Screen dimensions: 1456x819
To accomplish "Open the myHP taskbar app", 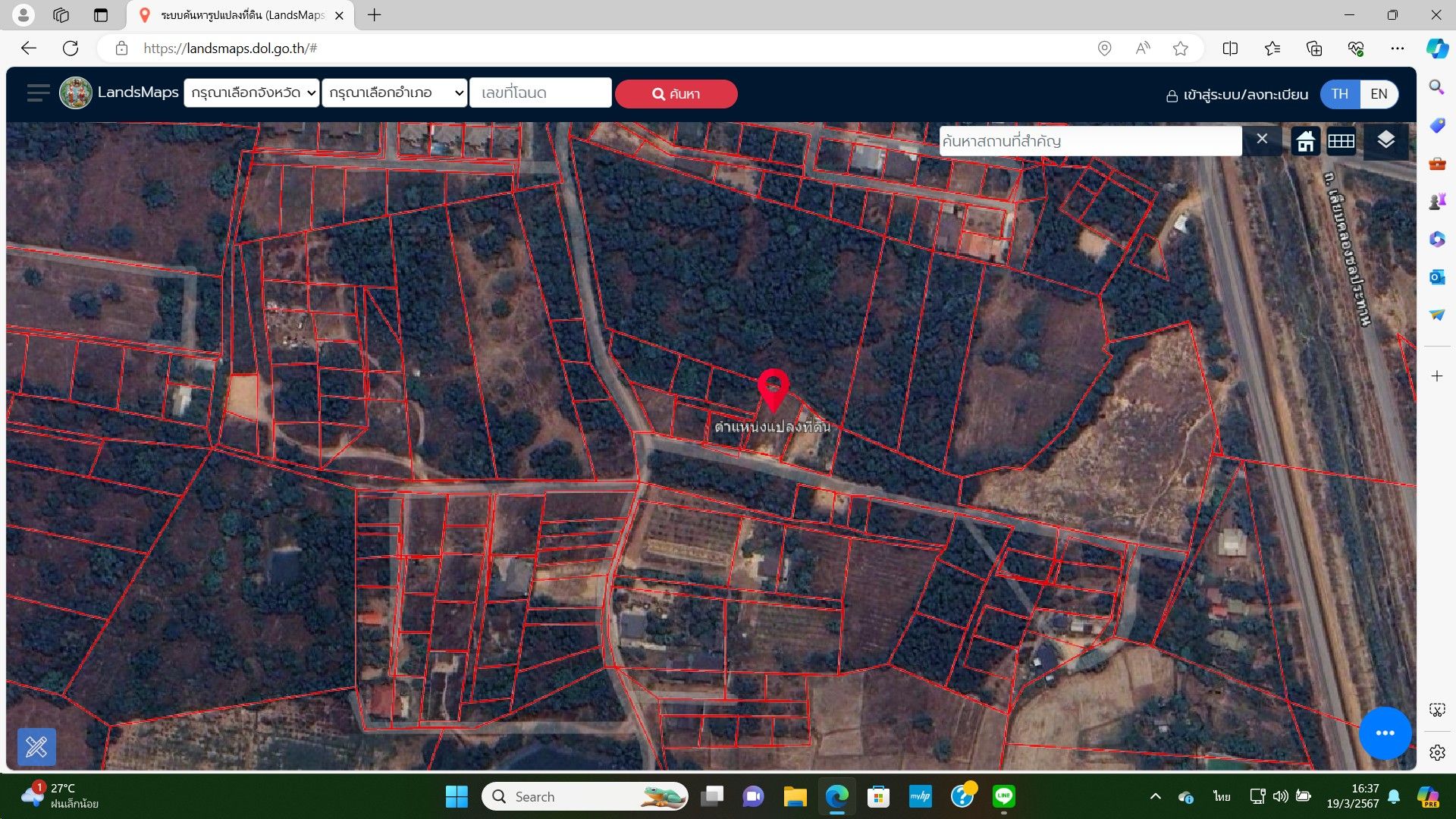I will (920, 796).
